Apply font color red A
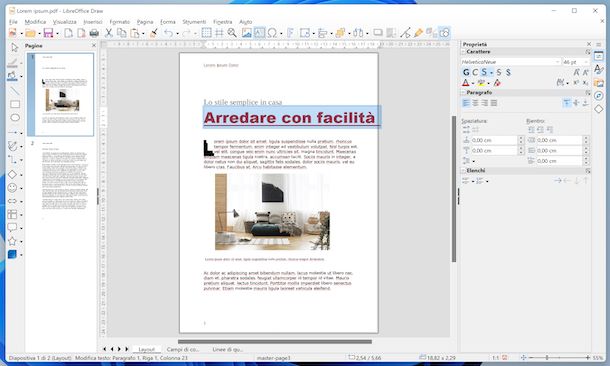The image size is (610, 366). (466, 83)
